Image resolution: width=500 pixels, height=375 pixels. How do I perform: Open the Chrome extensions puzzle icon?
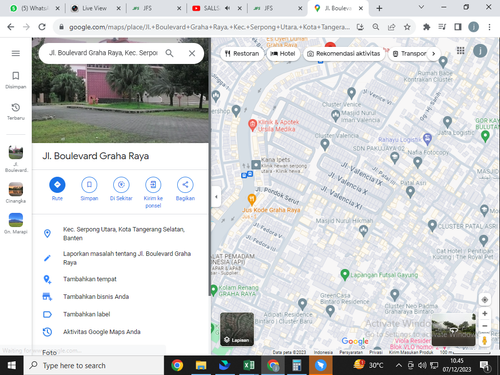click(426, 27)
